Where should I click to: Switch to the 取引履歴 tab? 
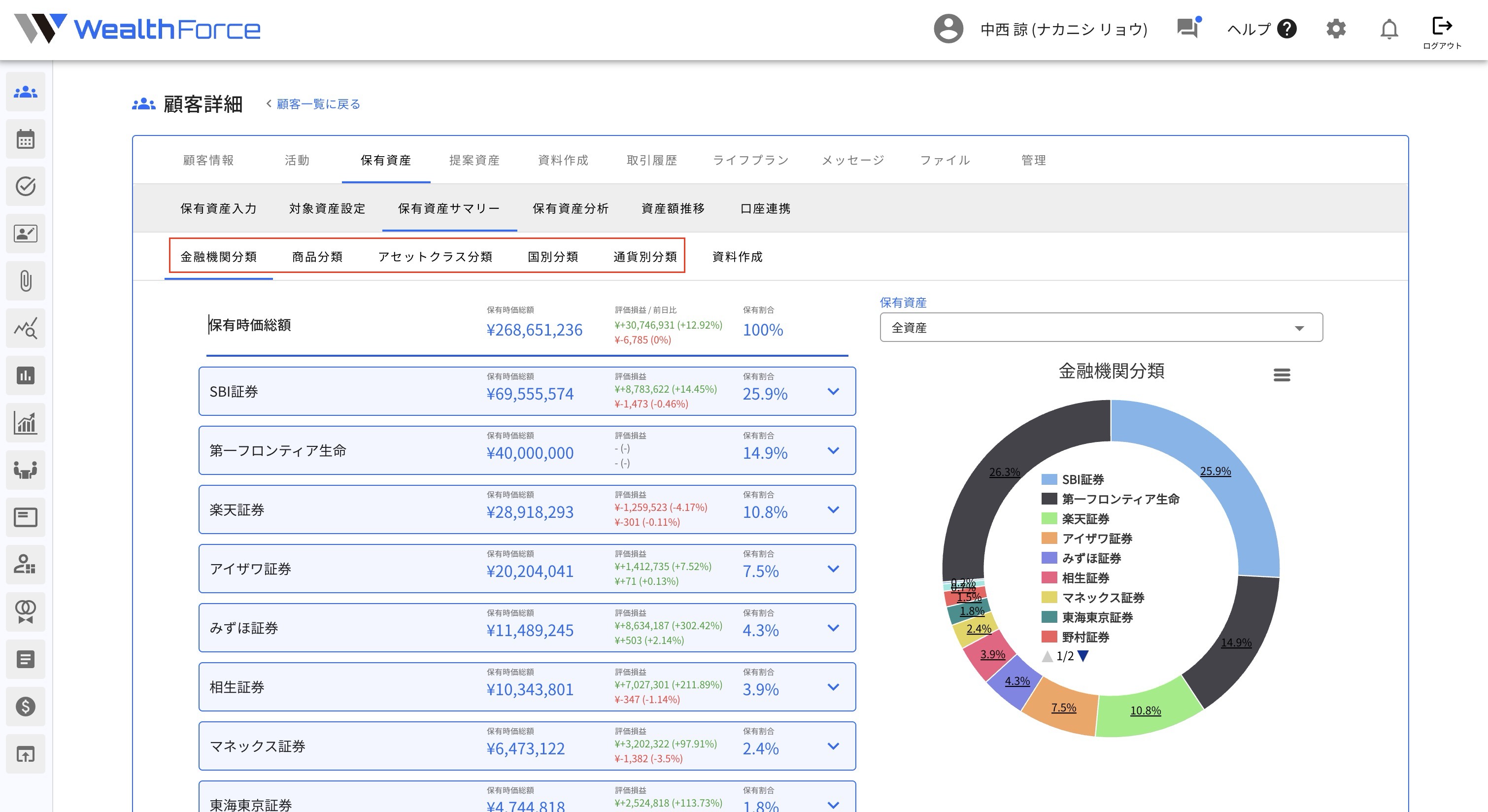click(x=651, y=160)
